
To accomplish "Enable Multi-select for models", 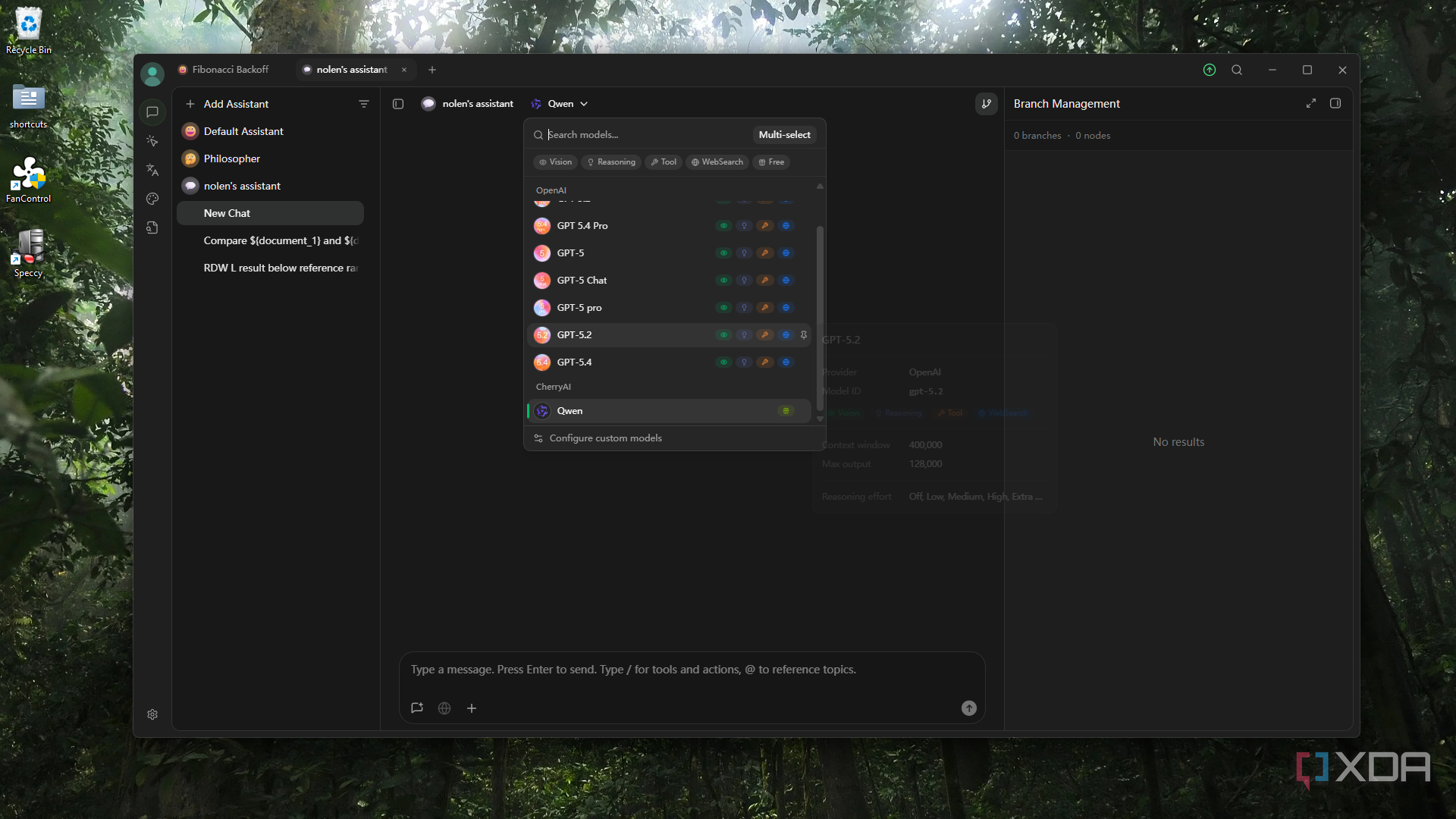I will pyautogui.click(x=784, y=134).
